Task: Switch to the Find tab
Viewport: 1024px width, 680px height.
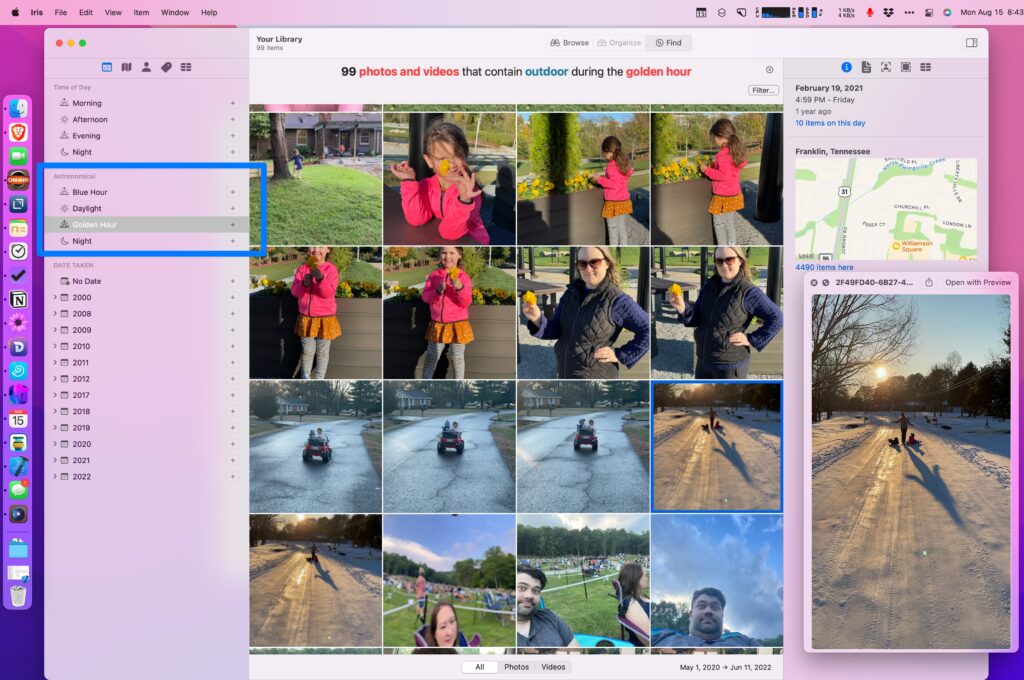Action: [668, 42]
